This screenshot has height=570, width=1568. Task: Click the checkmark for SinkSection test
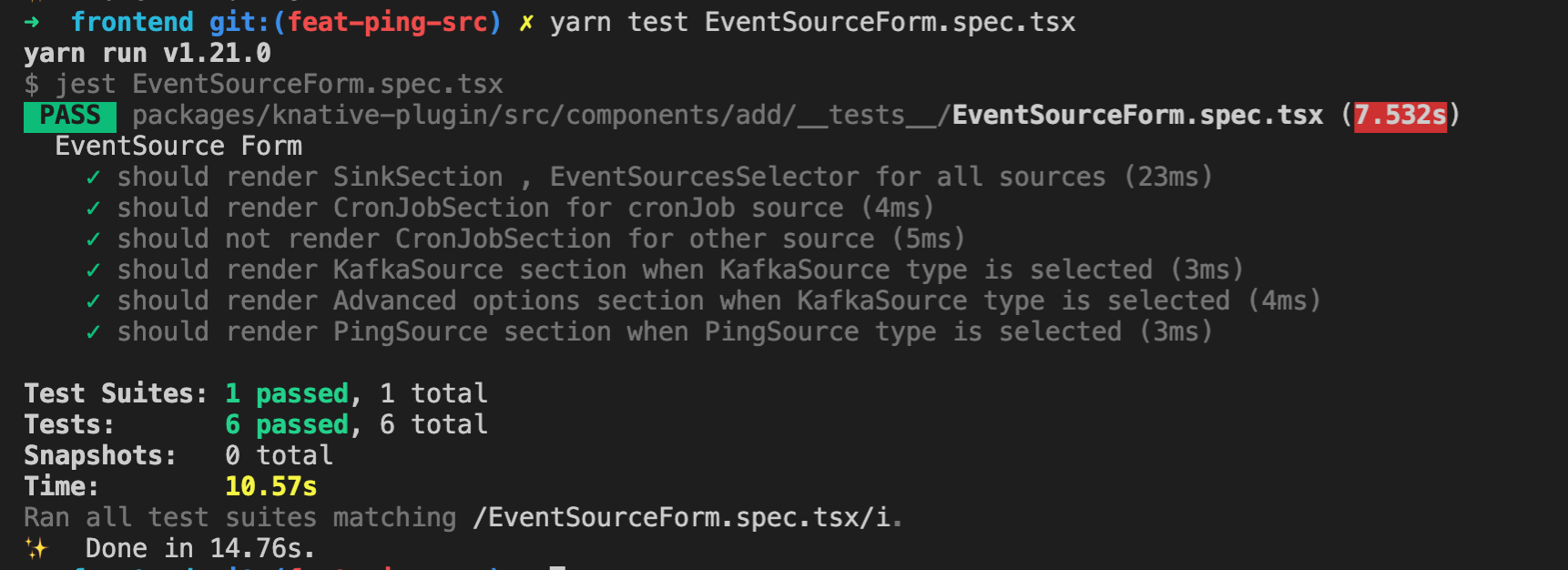coord(93,178)
